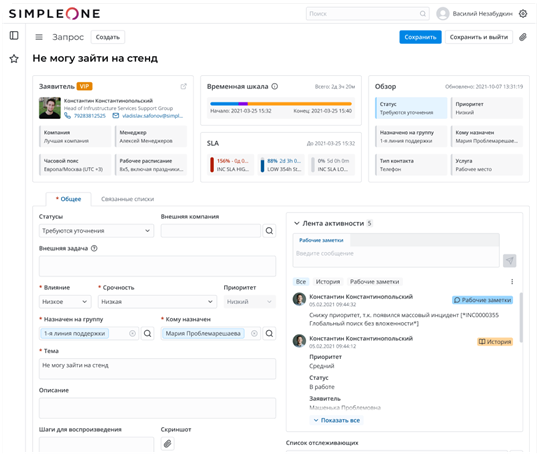Click the Внешняя задача text area
This screenshot has height=474, width=556.
(157, 266)
